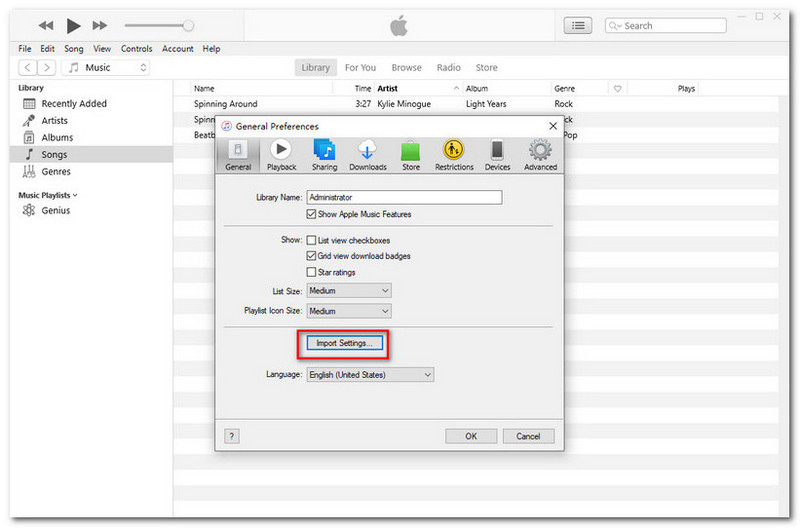The image size is (800, 528).
Task: Open the Playlist Icon Size dropdown
Action: pos(349,311)
